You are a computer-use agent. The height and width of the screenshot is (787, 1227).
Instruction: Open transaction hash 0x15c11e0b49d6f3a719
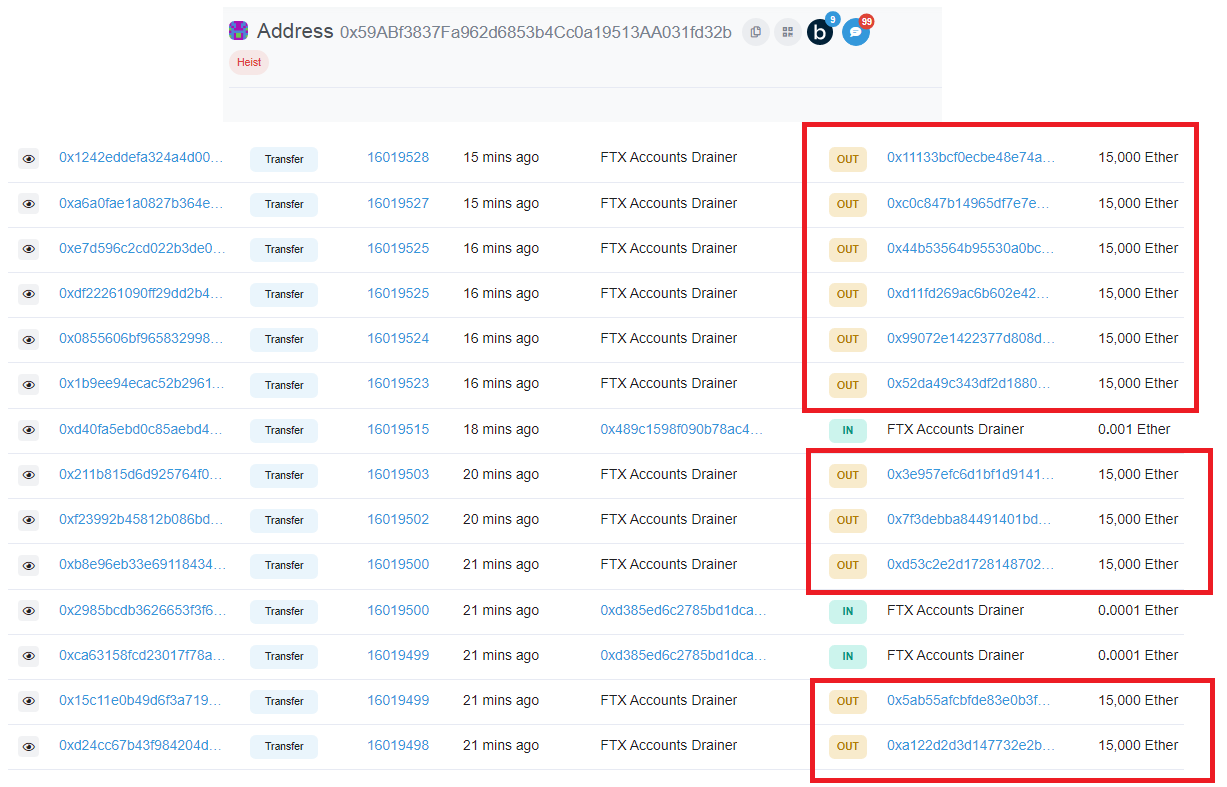(142, 700)
